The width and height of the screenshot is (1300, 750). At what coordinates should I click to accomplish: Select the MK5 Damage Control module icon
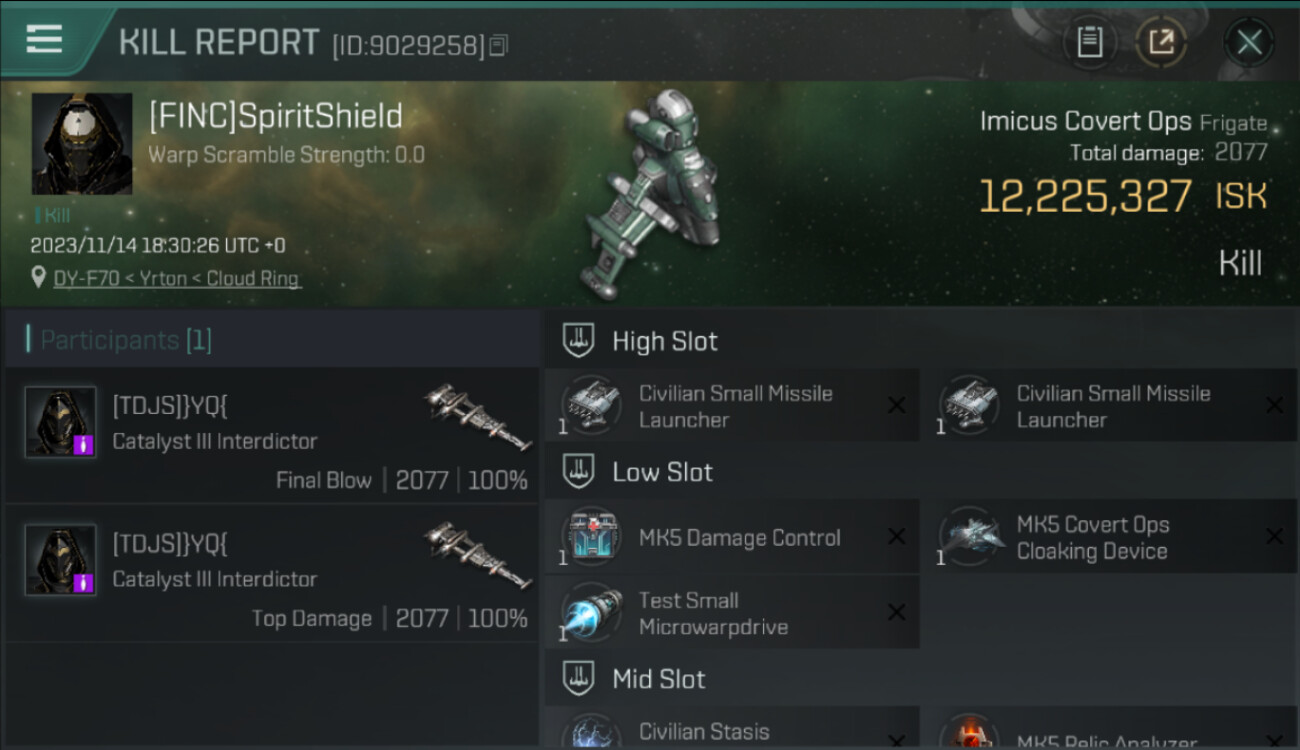pyautogui.click(x=591, y=538)
